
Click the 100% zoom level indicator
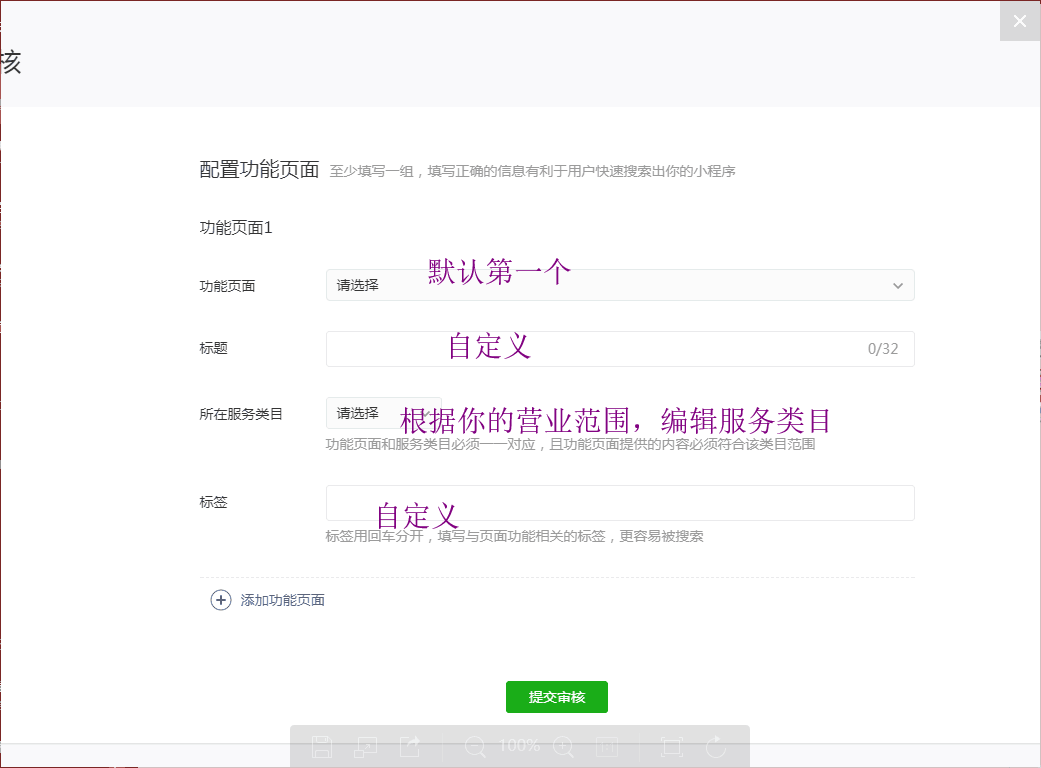(x=519, y=746)
